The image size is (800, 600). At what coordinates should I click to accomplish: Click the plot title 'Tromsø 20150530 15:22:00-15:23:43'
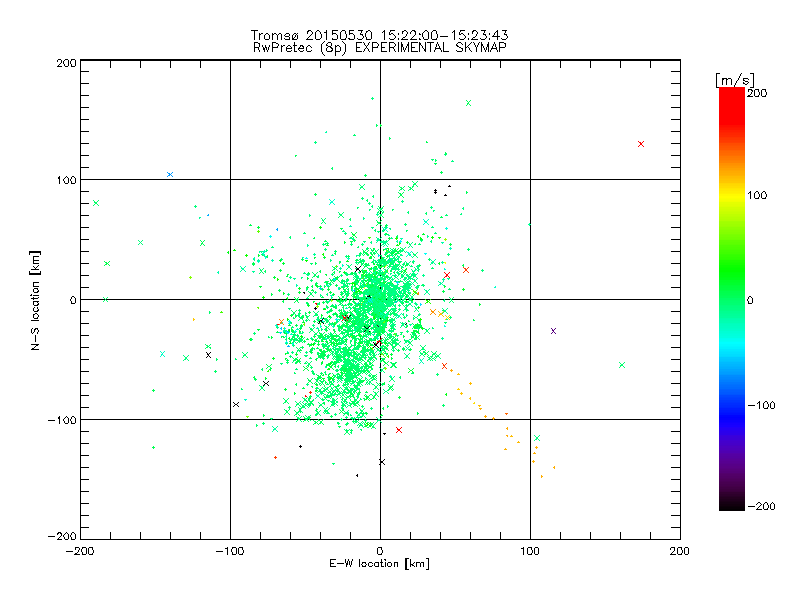(379, 35)
